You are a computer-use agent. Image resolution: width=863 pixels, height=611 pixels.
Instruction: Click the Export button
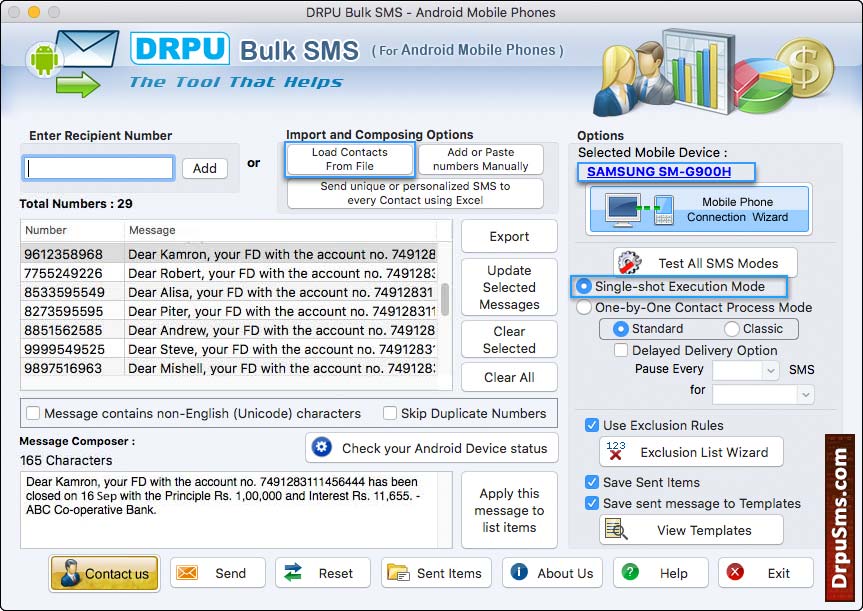pos(509,236)
